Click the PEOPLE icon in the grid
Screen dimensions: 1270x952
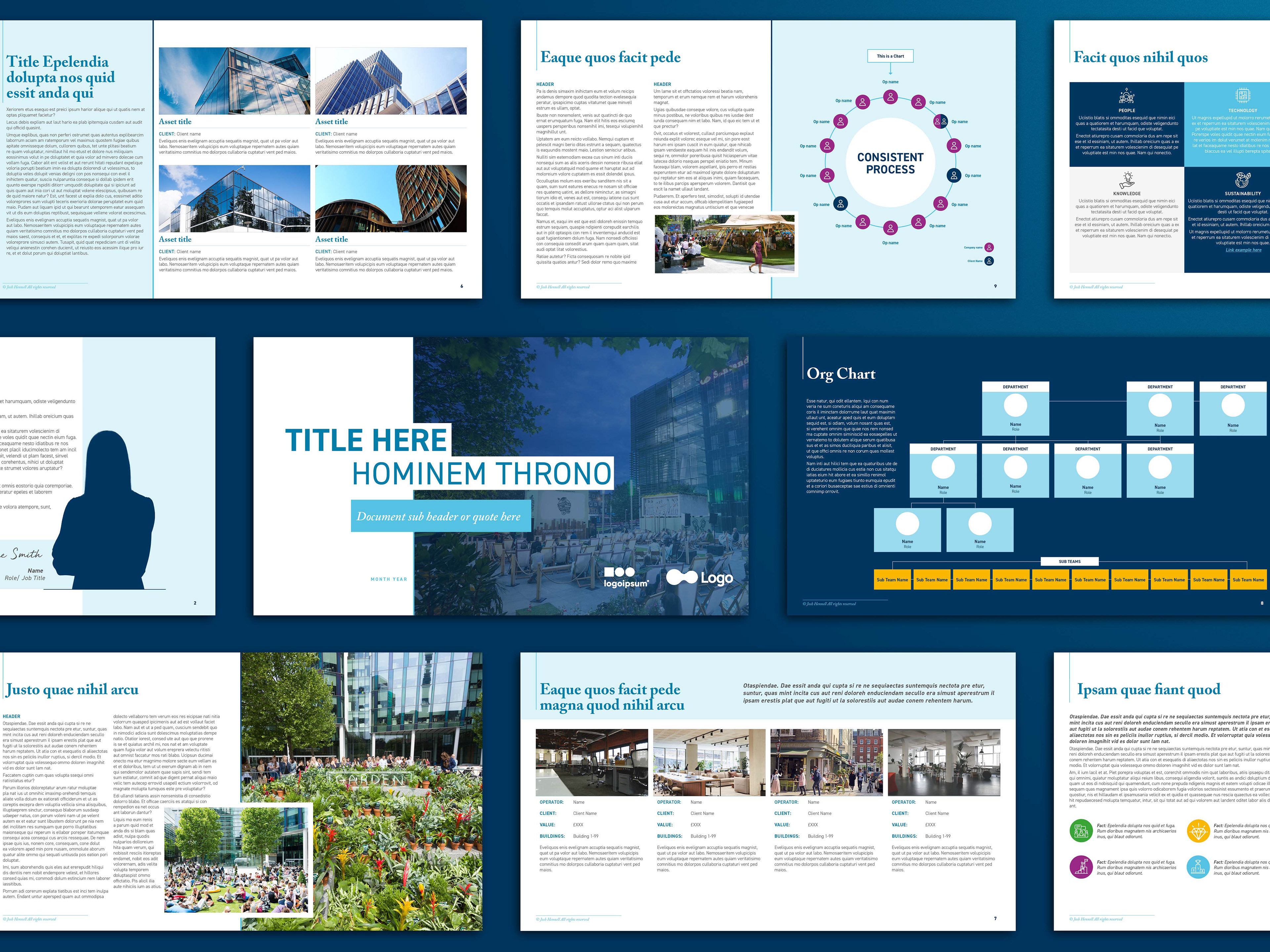(1126, 96)
